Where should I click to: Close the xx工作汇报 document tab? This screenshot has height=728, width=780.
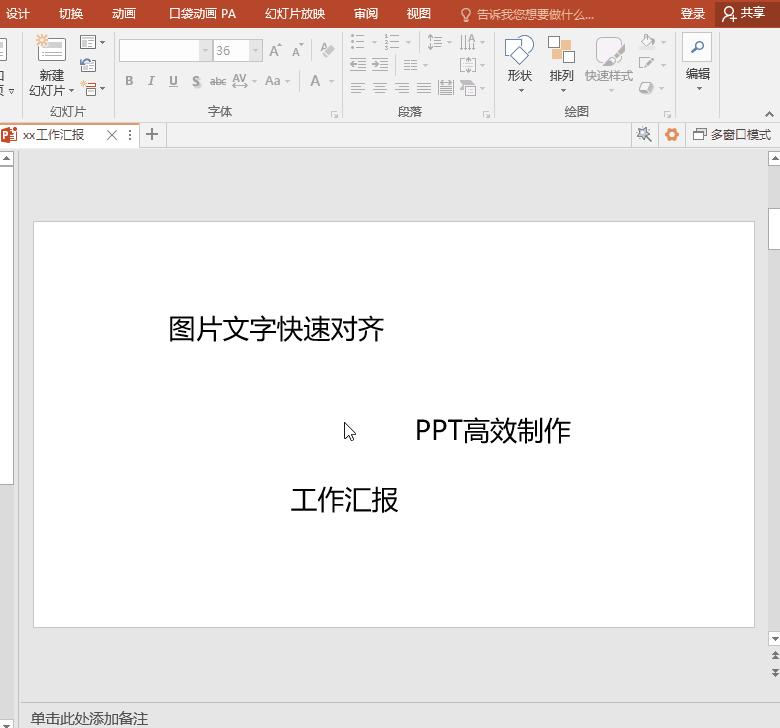(x=112, y=135)
